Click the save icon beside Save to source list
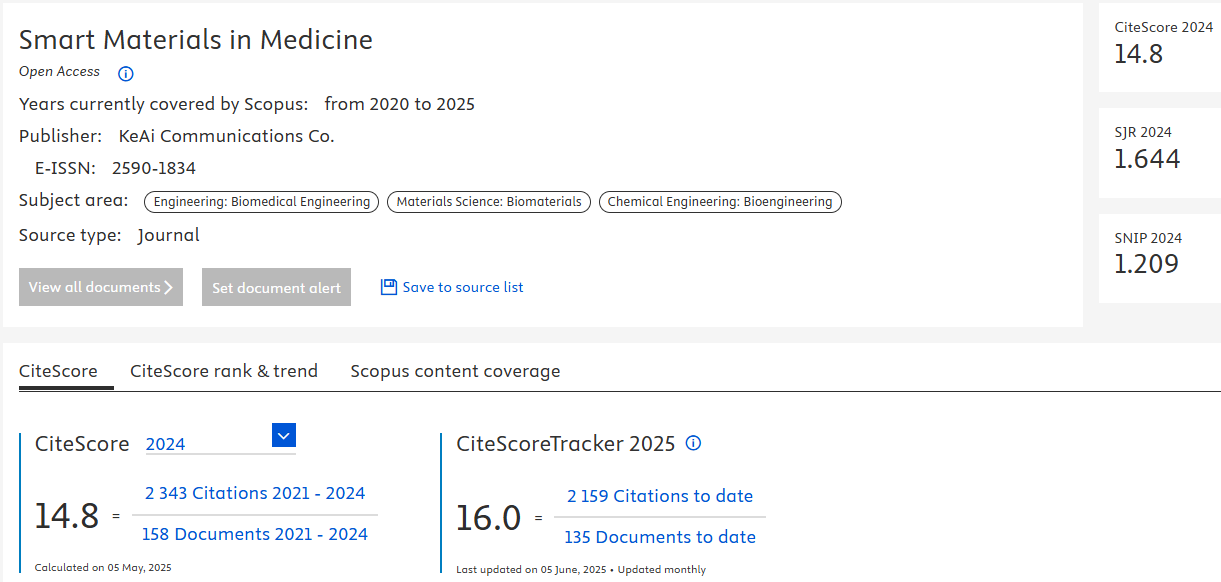The height and width of the screenshot is (582, 1221). pyautogui.click(x=389, y=287)
